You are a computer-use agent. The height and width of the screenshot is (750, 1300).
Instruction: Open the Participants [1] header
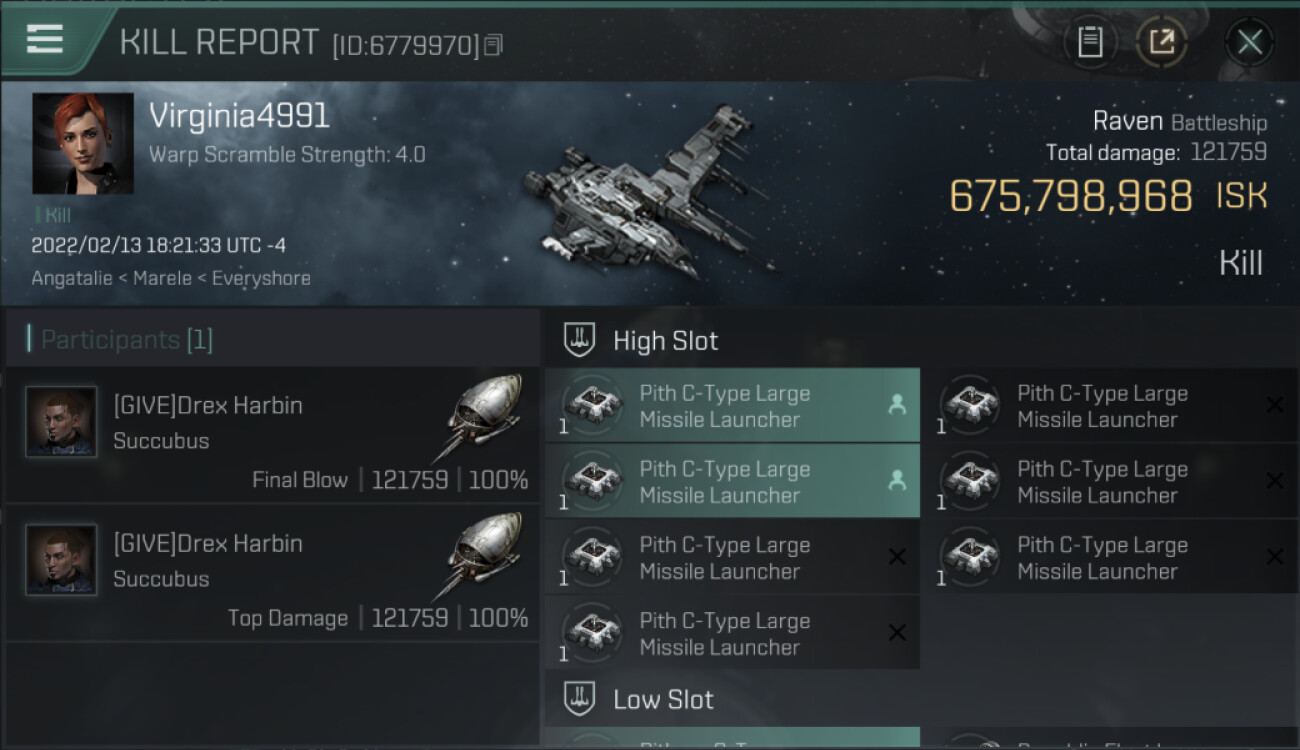tap(126, 340)
